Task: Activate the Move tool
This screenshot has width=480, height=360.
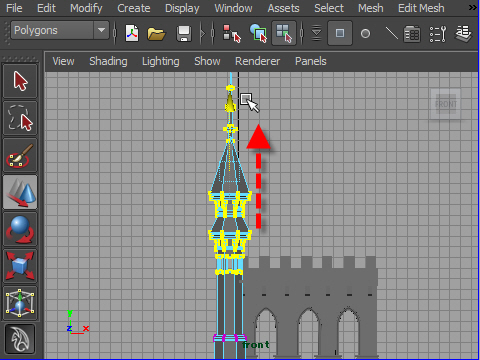Action: point(20,192)
